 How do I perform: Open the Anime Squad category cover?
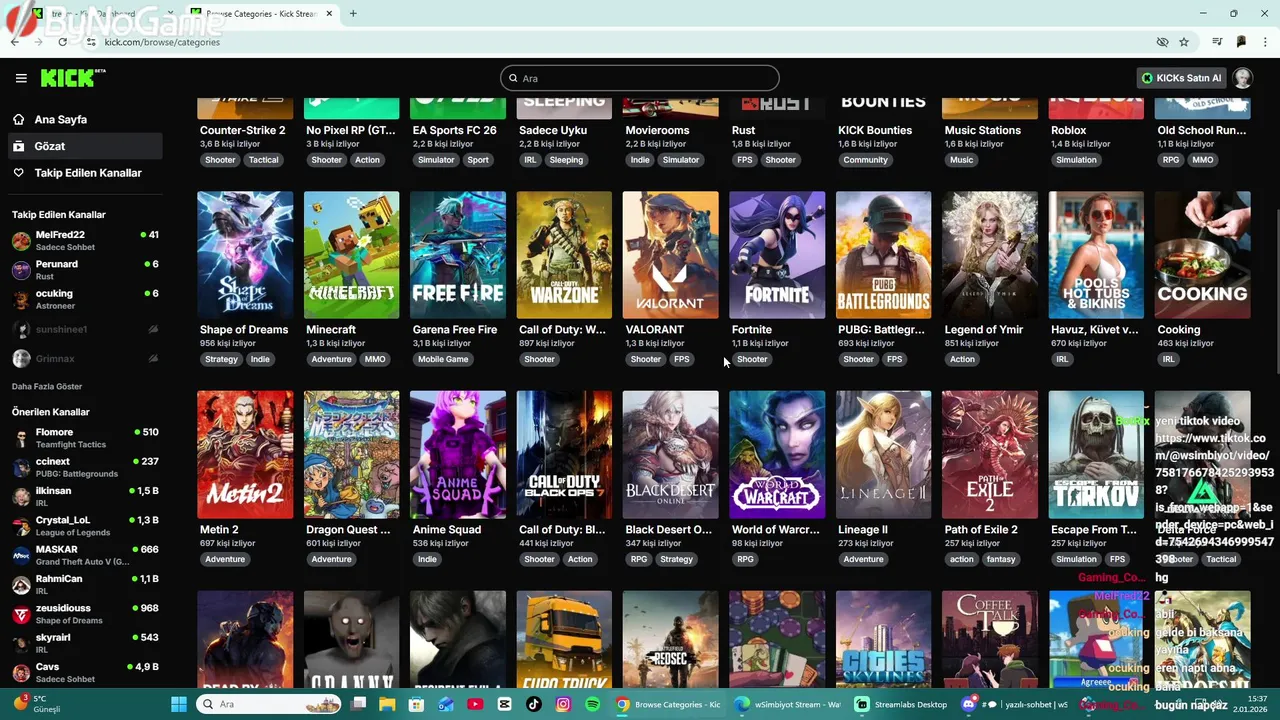click(458, 455)
